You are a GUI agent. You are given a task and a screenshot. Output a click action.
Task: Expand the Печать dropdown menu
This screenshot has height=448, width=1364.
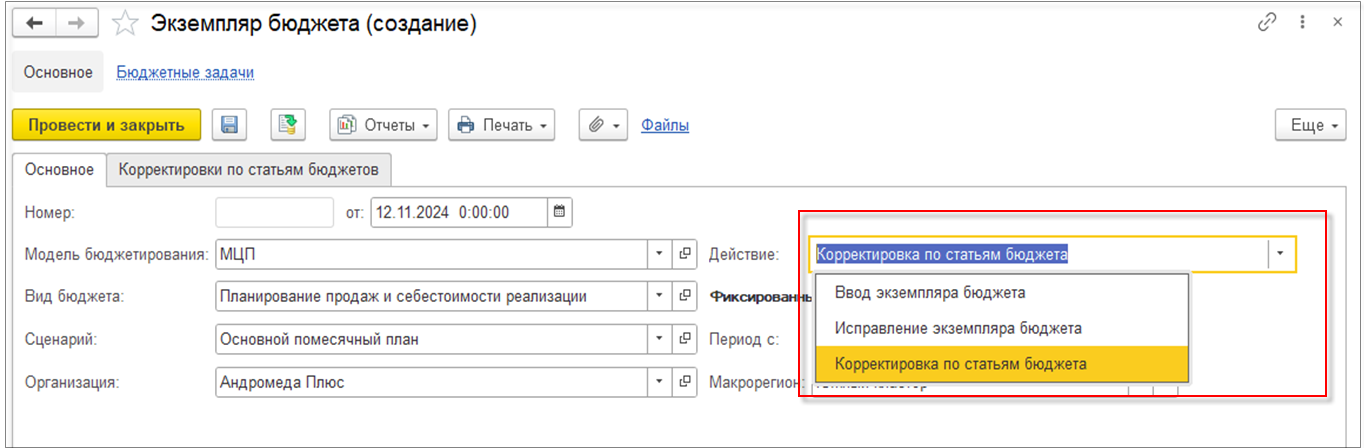click(504, 125)
